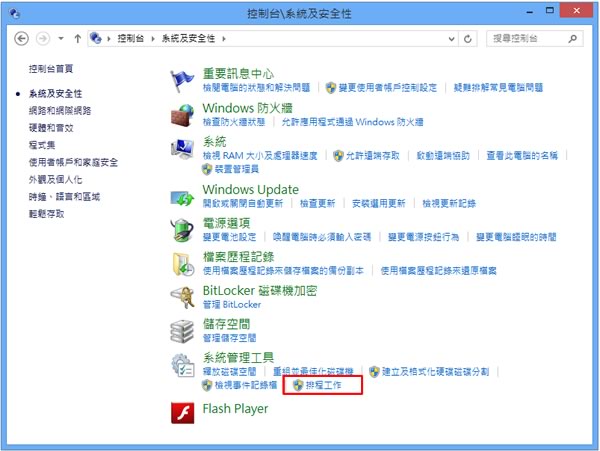The image size is (600, 451).
Task: Open the 重要訊息中心 heading link
Action: [238, 73]
